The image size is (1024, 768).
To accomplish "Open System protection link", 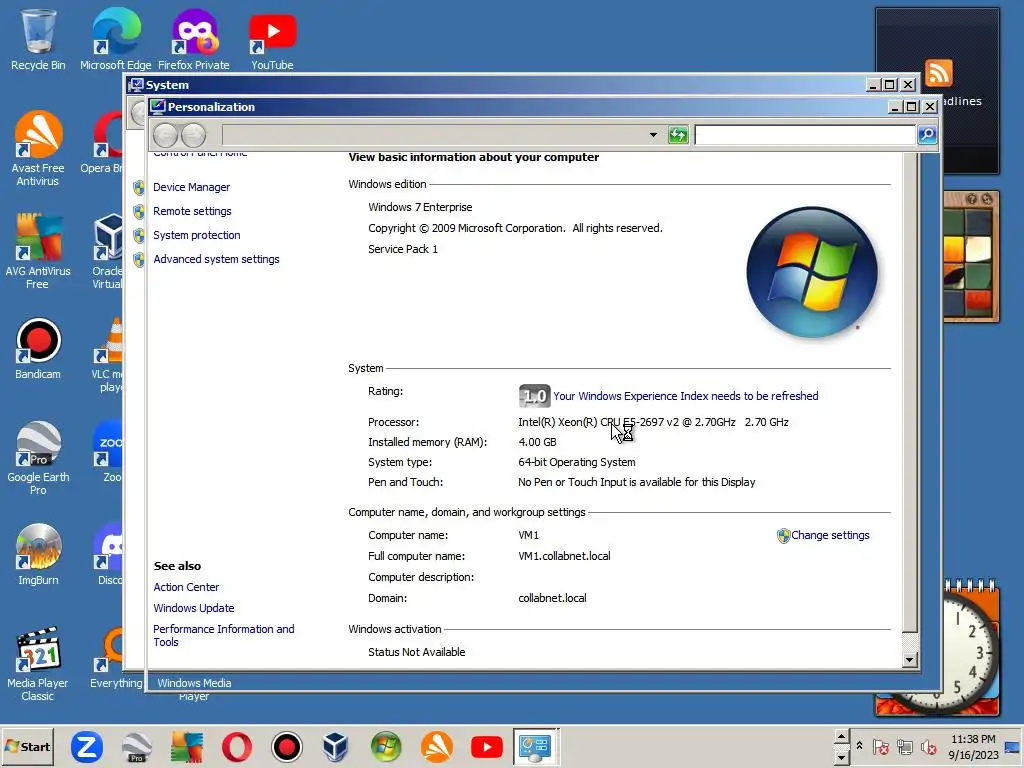I will point(197,235).
